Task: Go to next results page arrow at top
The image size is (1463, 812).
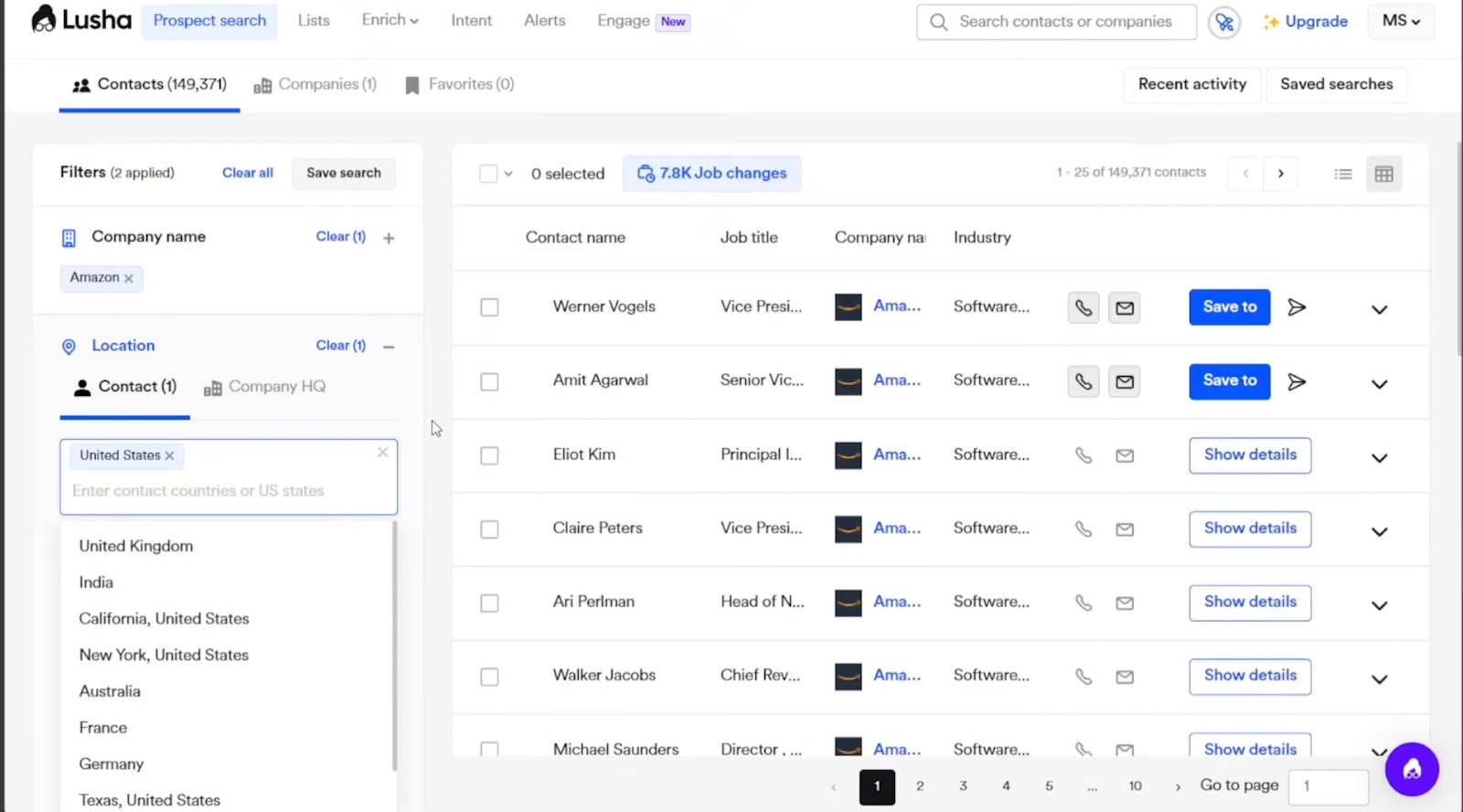Action: [1280, 173]
